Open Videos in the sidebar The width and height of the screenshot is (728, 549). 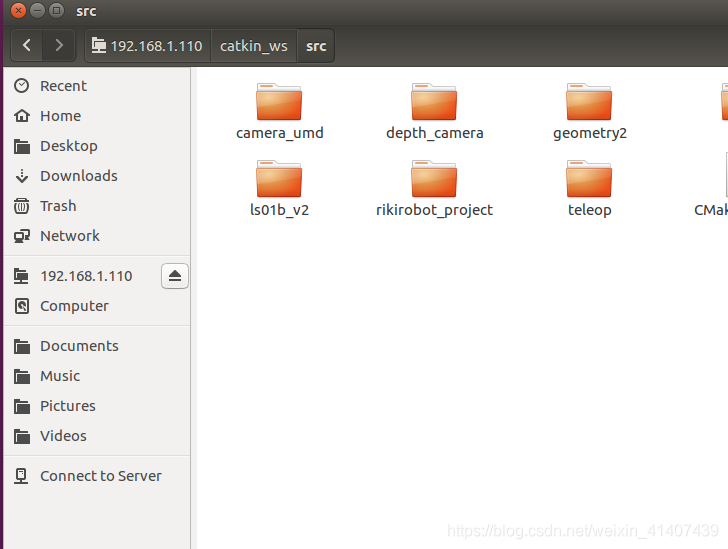tap(97, 436)
